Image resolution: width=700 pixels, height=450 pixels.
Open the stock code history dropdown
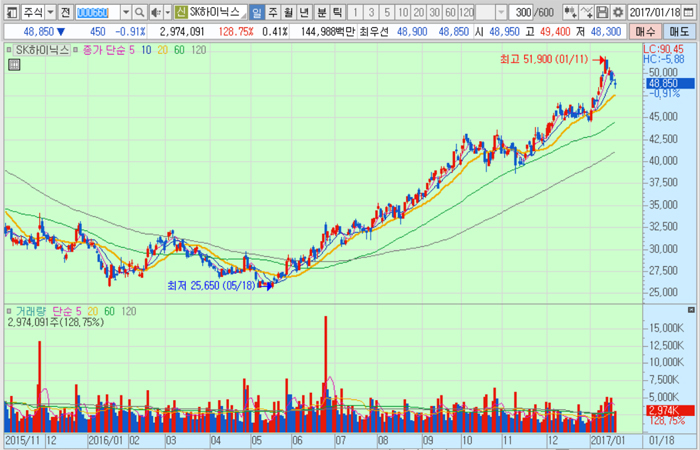pyautogui.click(x=126, y=12)
